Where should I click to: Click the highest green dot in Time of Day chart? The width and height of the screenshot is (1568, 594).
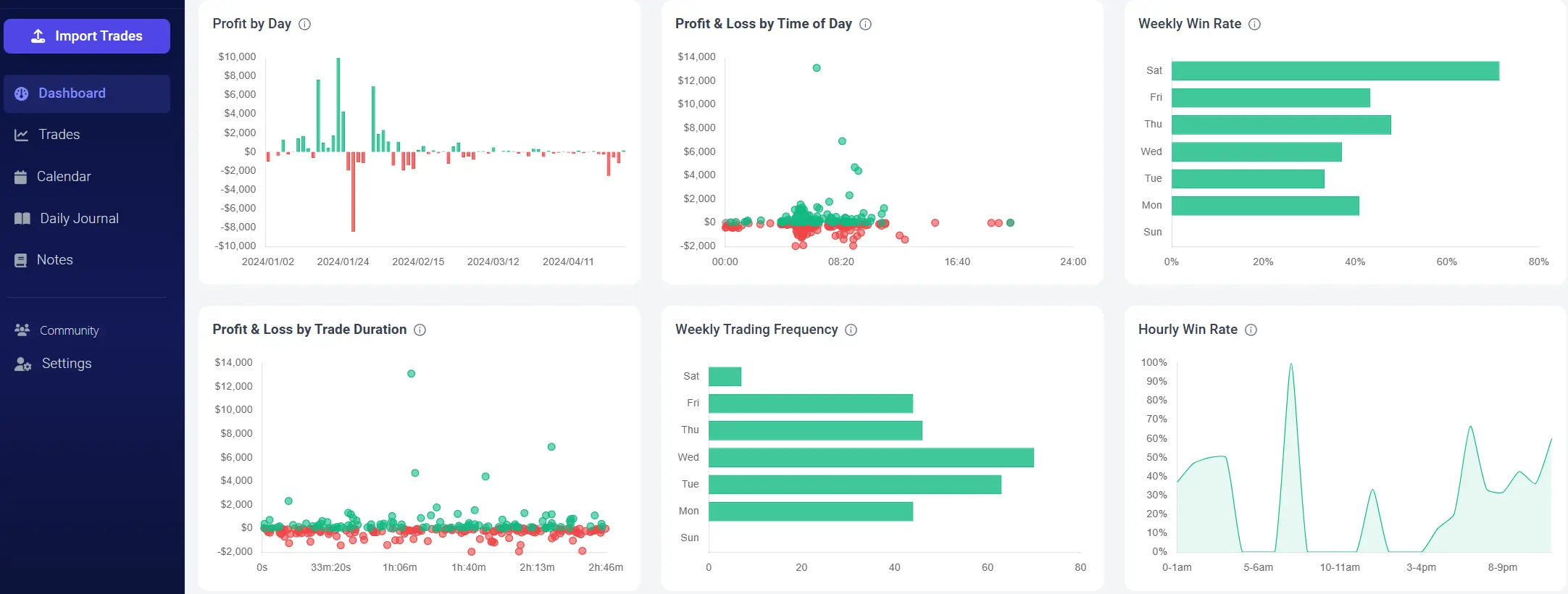click(817, 68)
